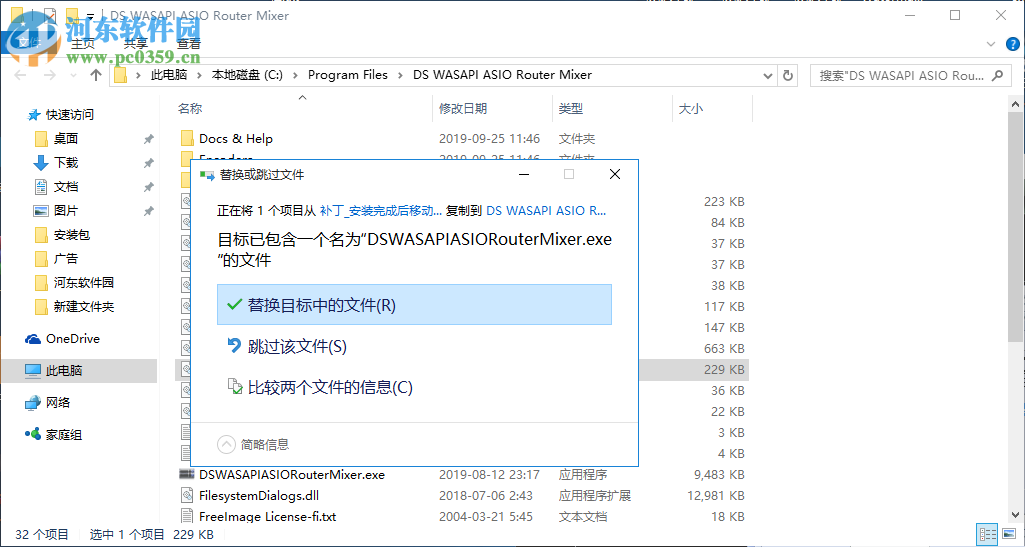The width and height of the screenshot is (1025, 547).
Task: Sort by 大小 column header
Action: pyautogui.click(x=691, y=108)
